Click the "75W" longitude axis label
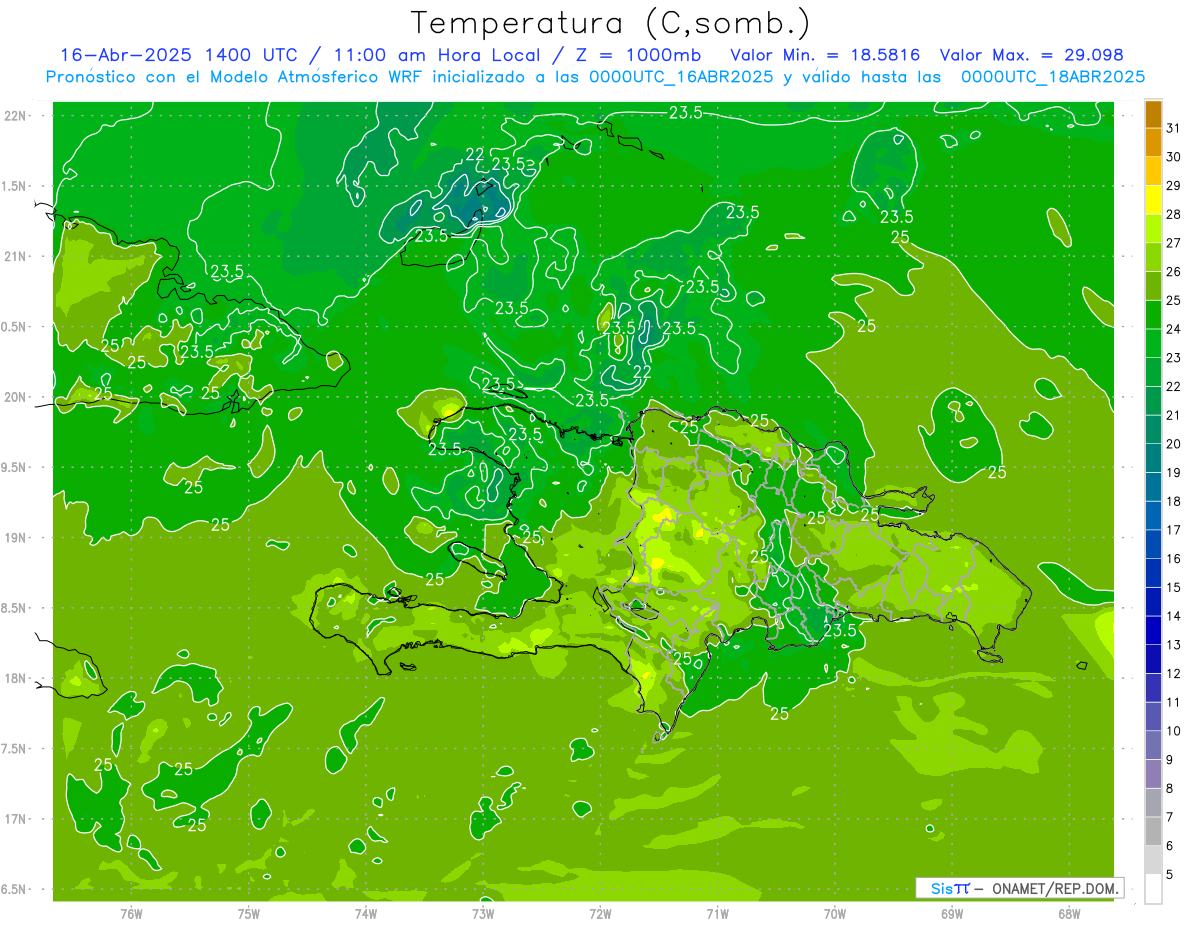1200x927 pixels. coord(249,913)
